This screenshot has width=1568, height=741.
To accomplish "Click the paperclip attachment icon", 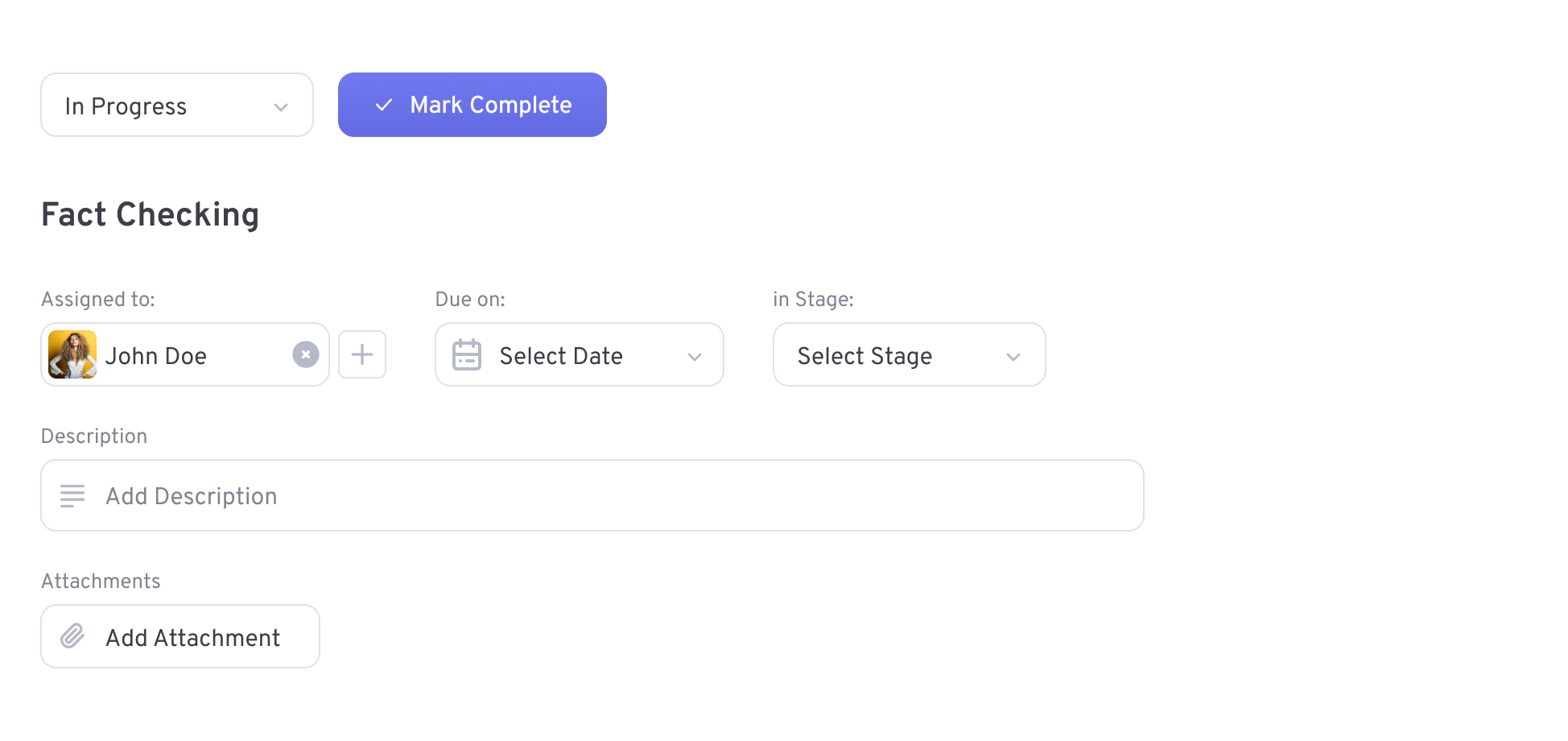I will click(72, 636).
